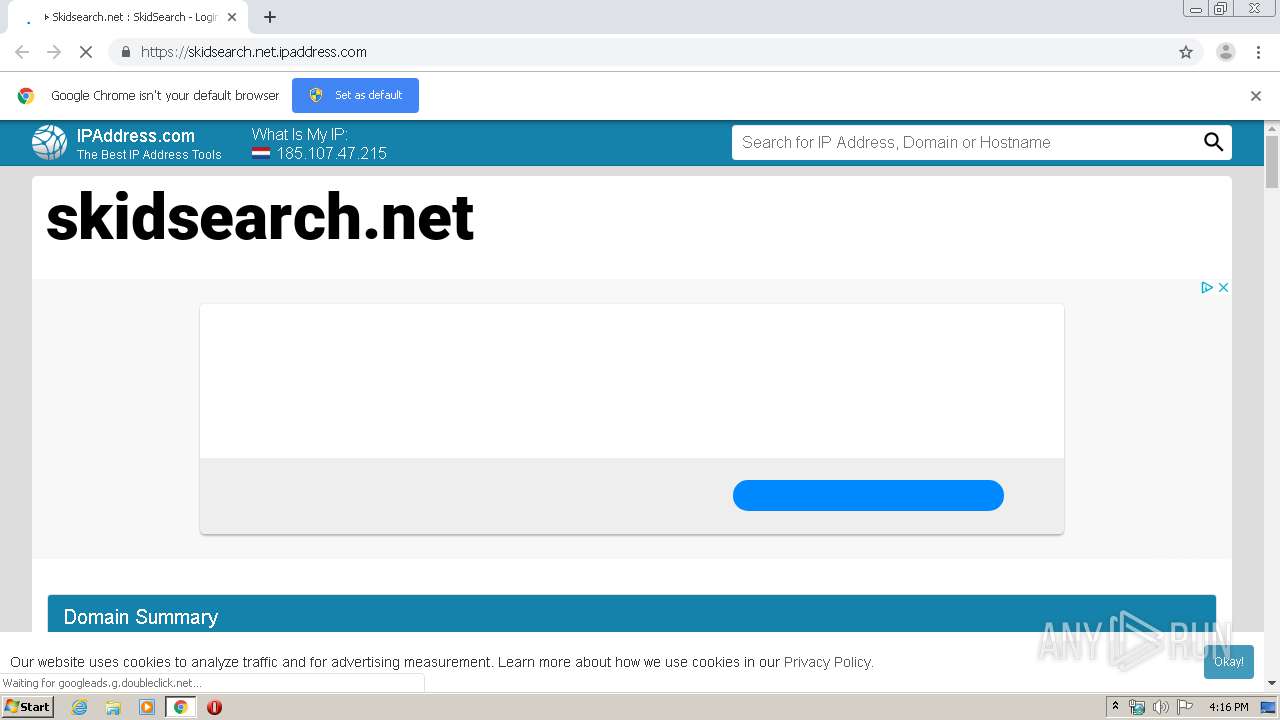Image resolution: width=1280 pixels, height=720 pixels.
Task: Set Chrome as default browser
Action: tap(355, 95)
